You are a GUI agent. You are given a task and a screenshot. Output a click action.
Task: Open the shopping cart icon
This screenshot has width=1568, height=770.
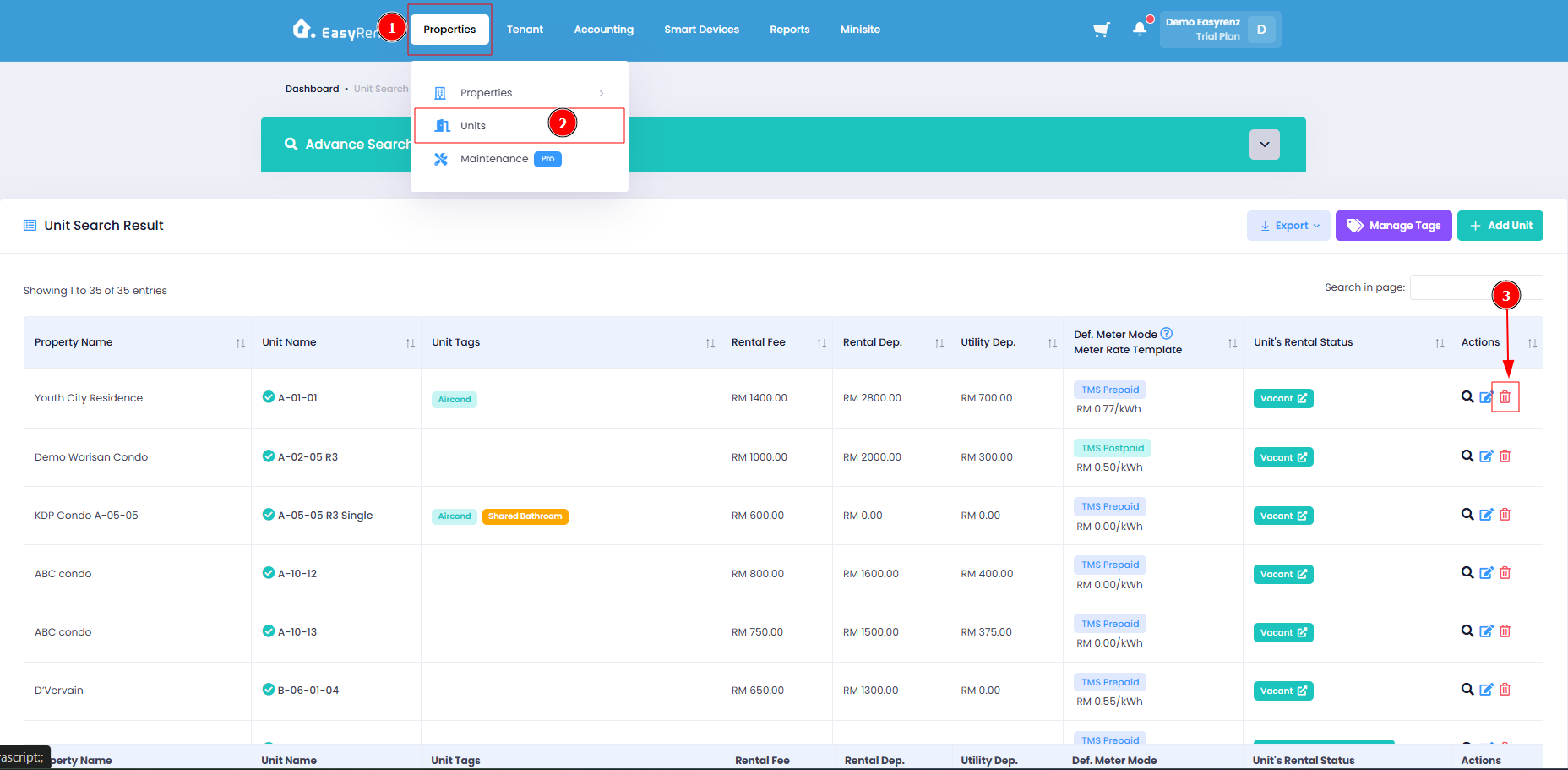(1101, 30)
